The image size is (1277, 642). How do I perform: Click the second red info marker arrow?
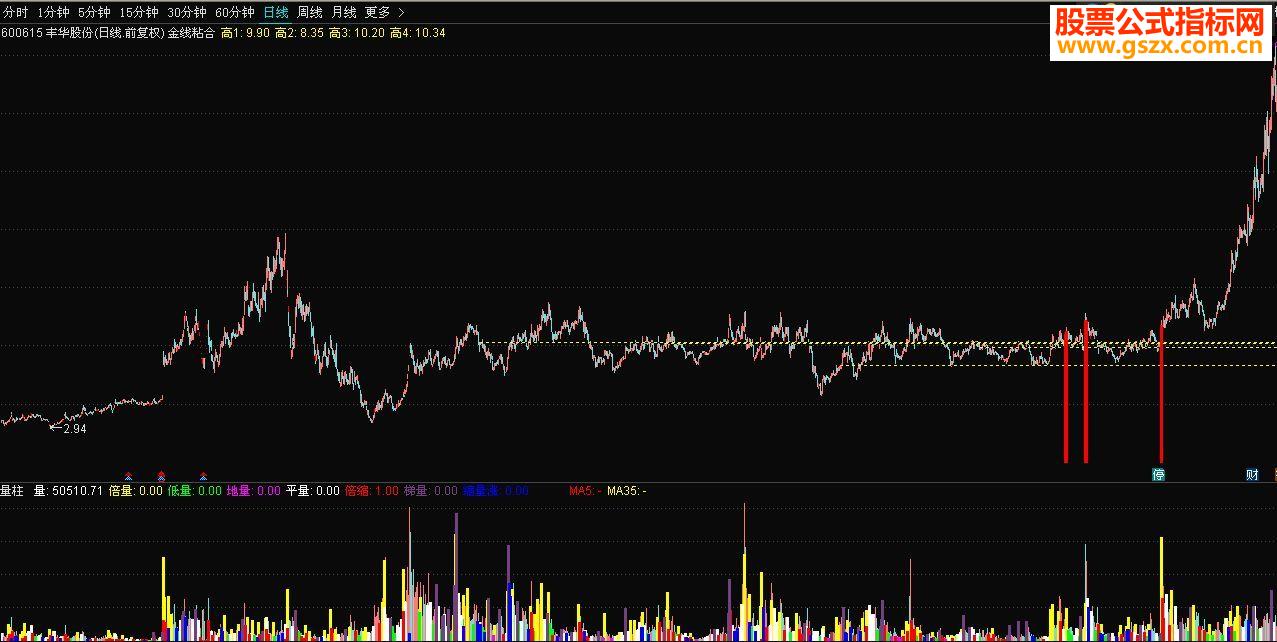pyautogui.click(x=161, y=476)
